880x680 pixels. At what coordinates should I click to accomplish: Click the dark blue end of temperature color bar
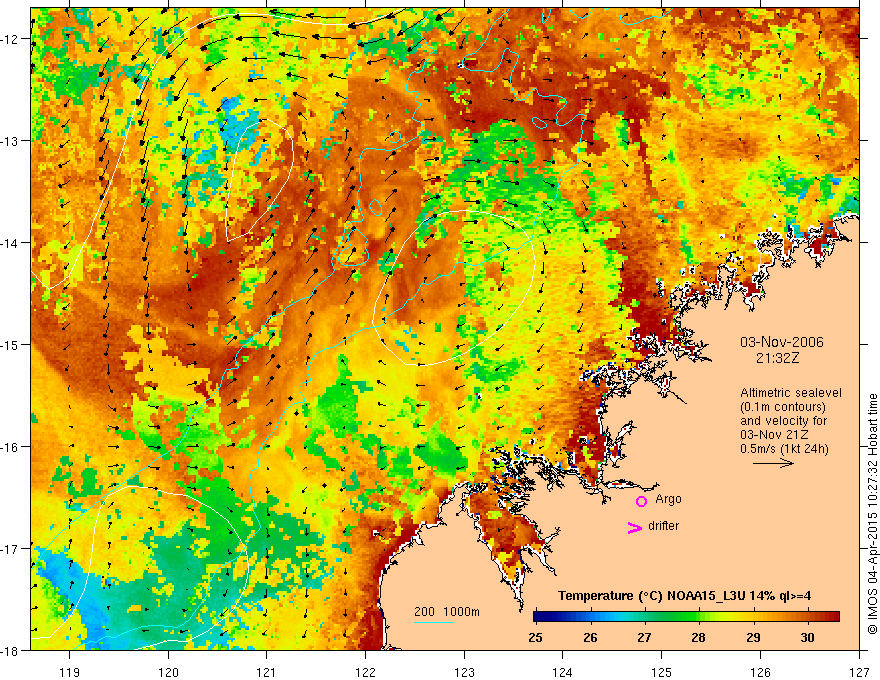[540, 617]
